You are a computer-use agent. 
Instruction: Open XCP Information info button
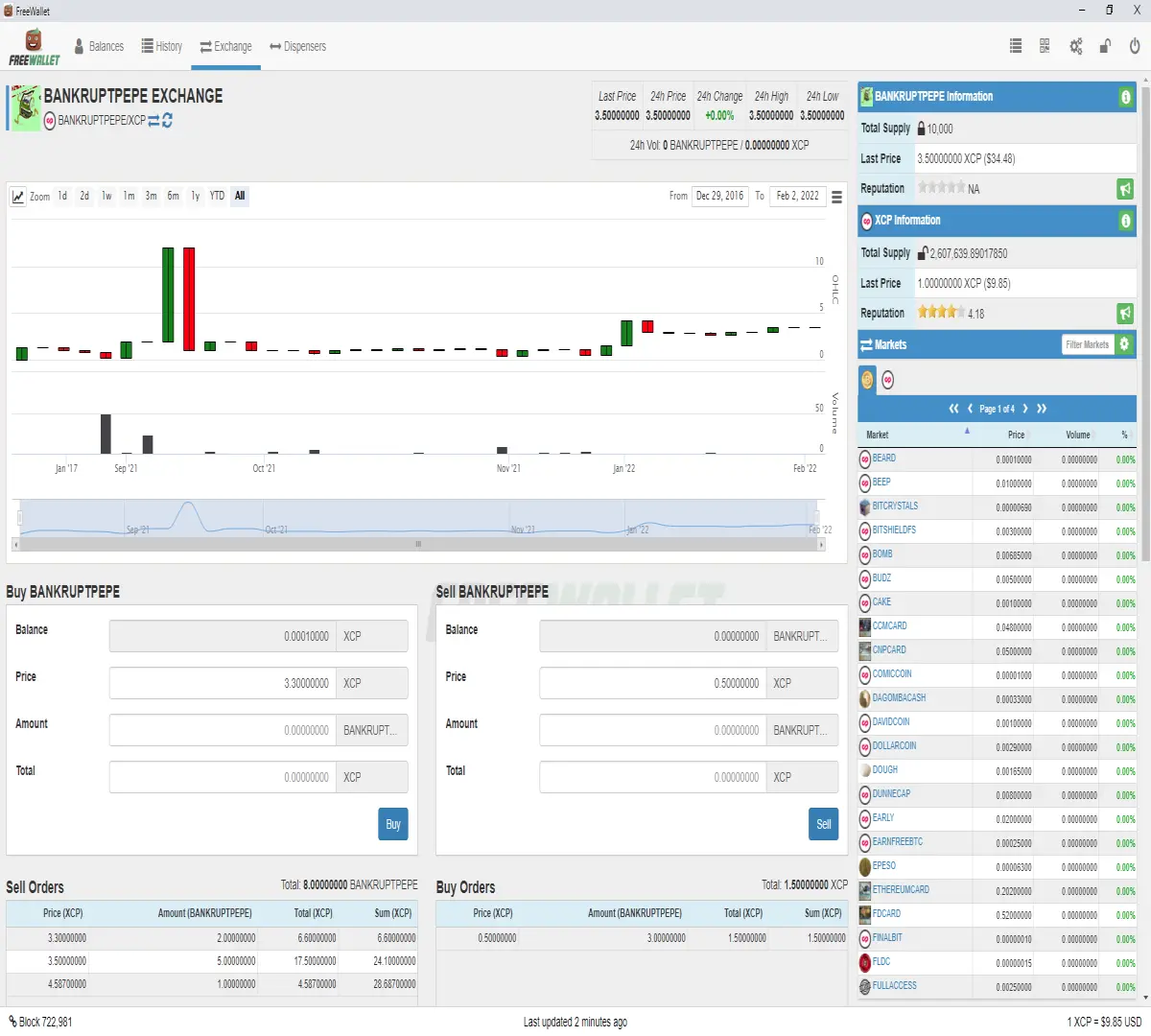click(x=1125, y=221)
